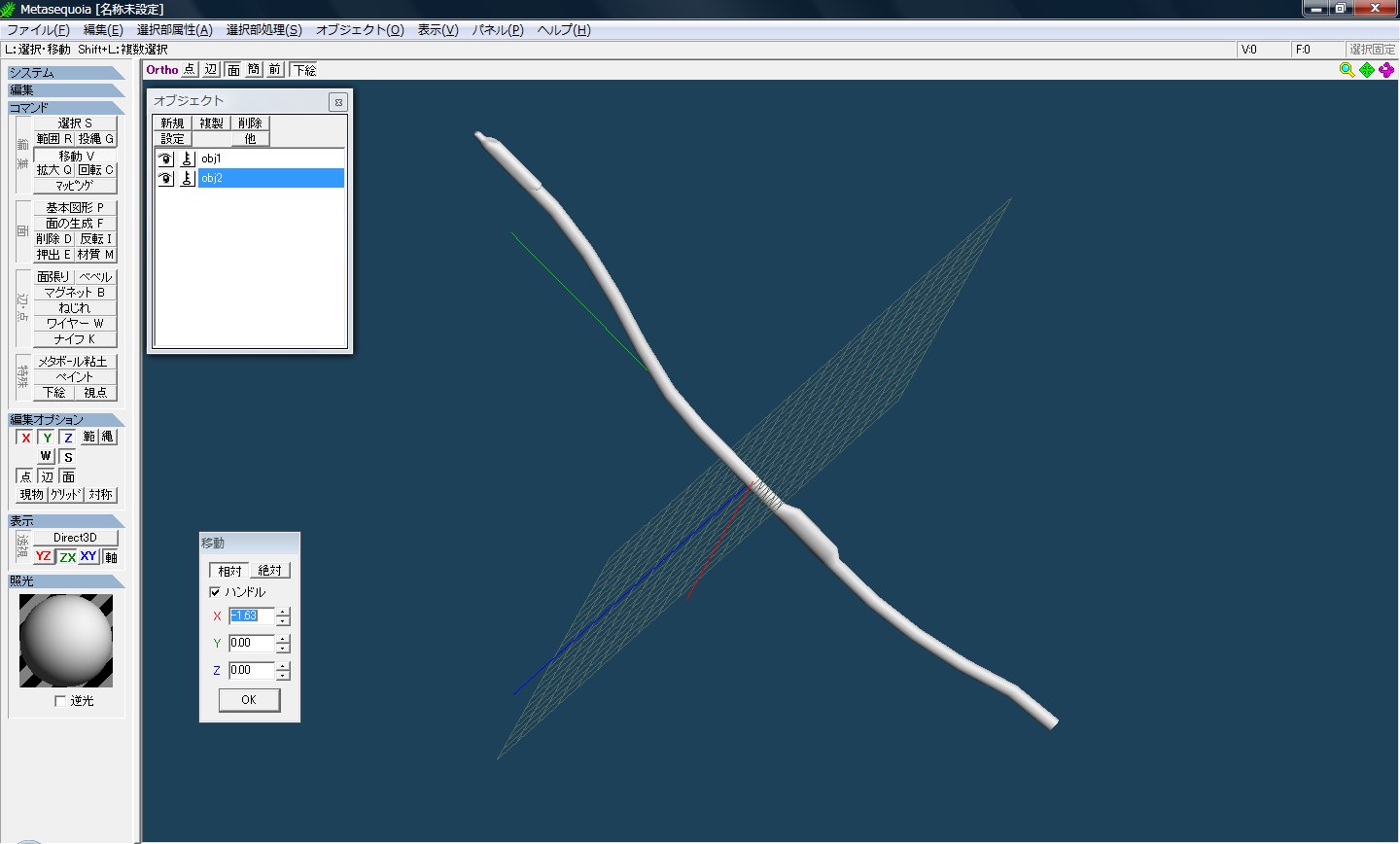The image size is (1400, 844).
Task: Click the X value input field
Action: 251,616
